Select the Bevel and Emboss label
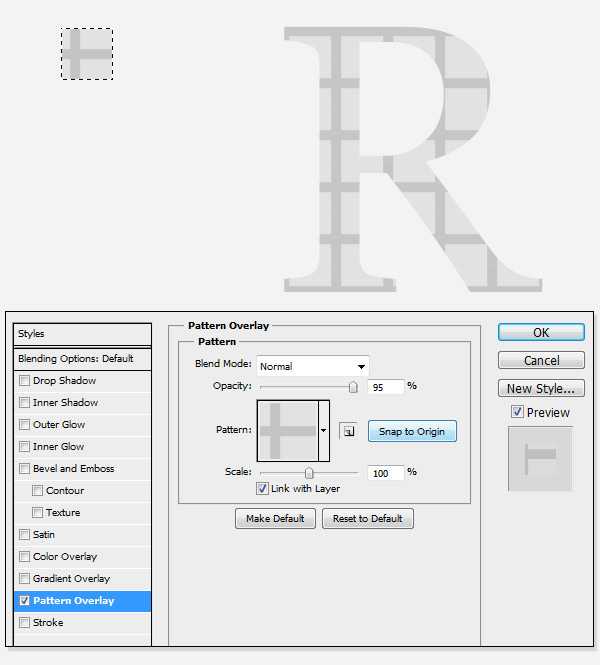 point(74,469)
